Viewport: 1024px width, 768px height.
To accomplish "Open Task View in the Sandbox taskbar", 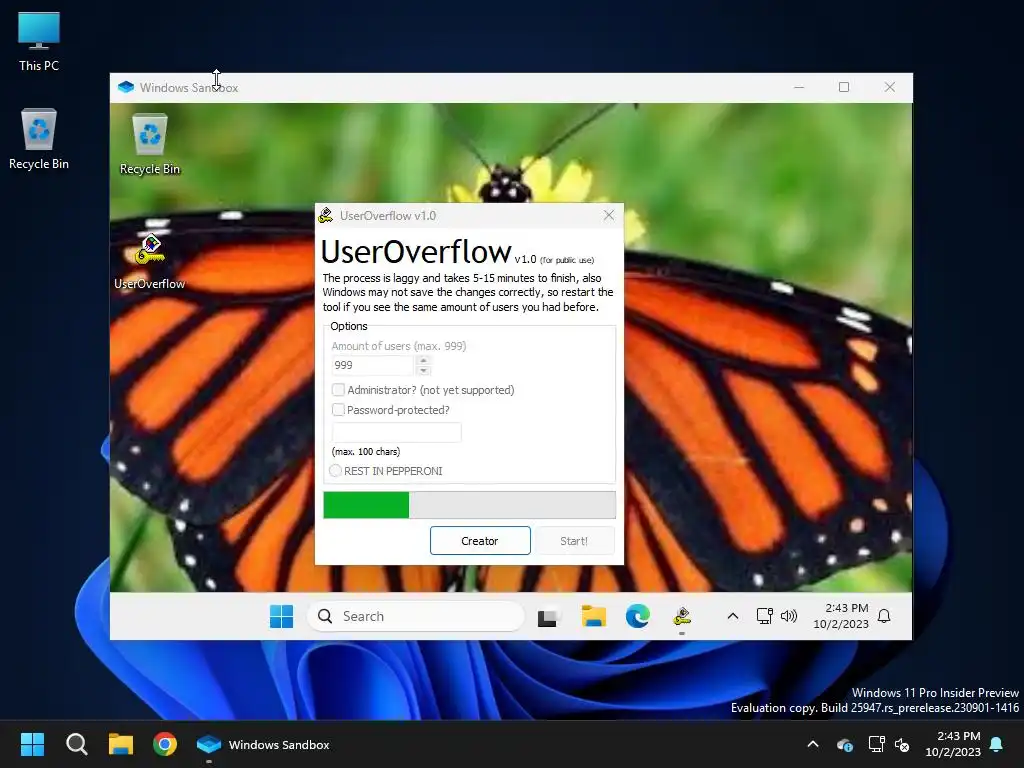I will coord(547,616).
